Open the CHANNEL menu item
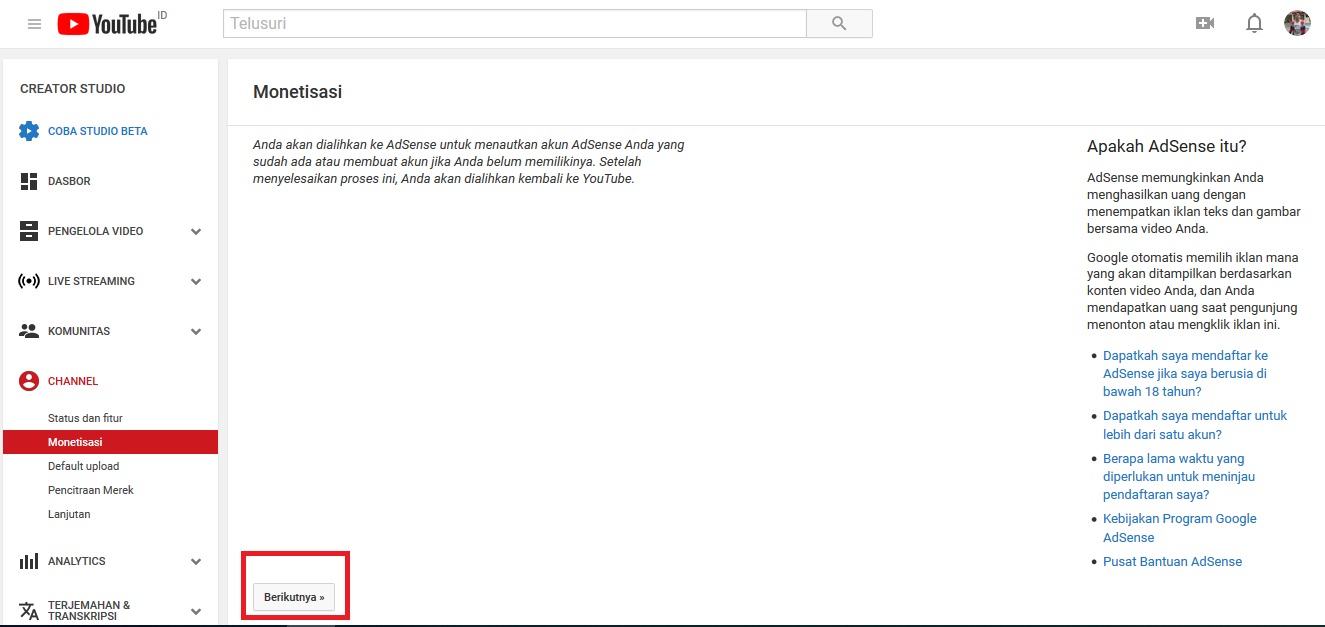The height and width of the screenshot is (627, 1325). coord(73,381)
